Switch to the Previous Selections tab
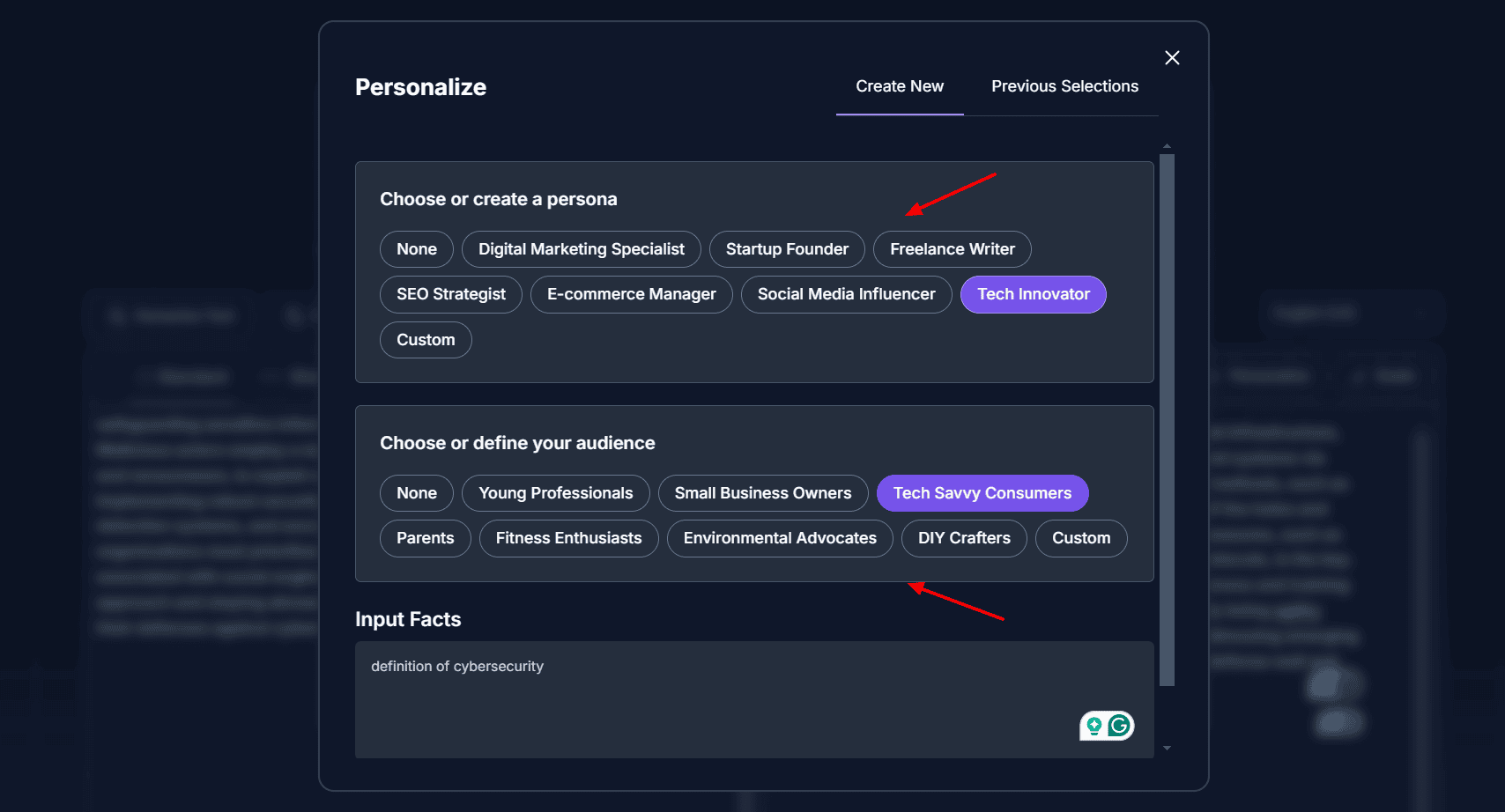The width and height of the screenshot is (1505, 812). click(1064, 86)
